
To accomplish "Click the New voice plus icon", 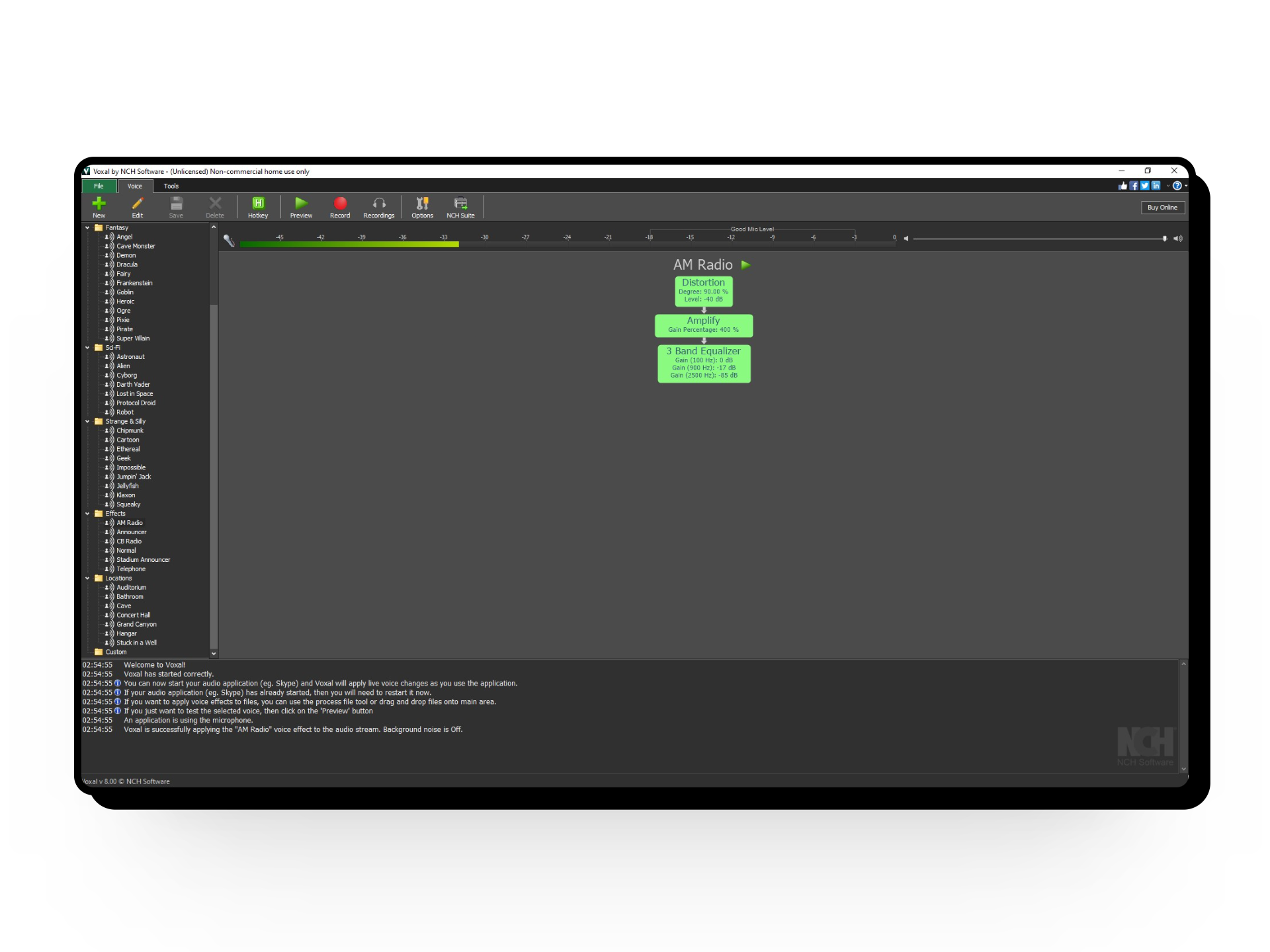I will point(99,204).
